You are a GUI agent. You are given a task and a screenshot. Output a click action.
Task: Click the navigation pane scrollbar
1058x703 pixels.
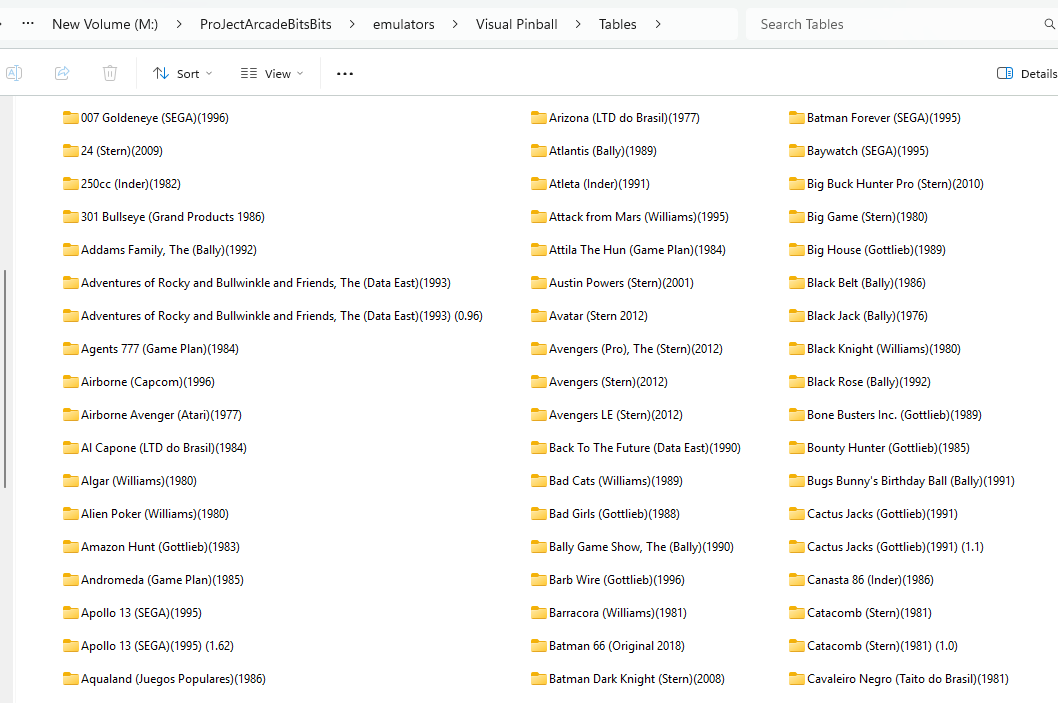[x=5, y=378]
